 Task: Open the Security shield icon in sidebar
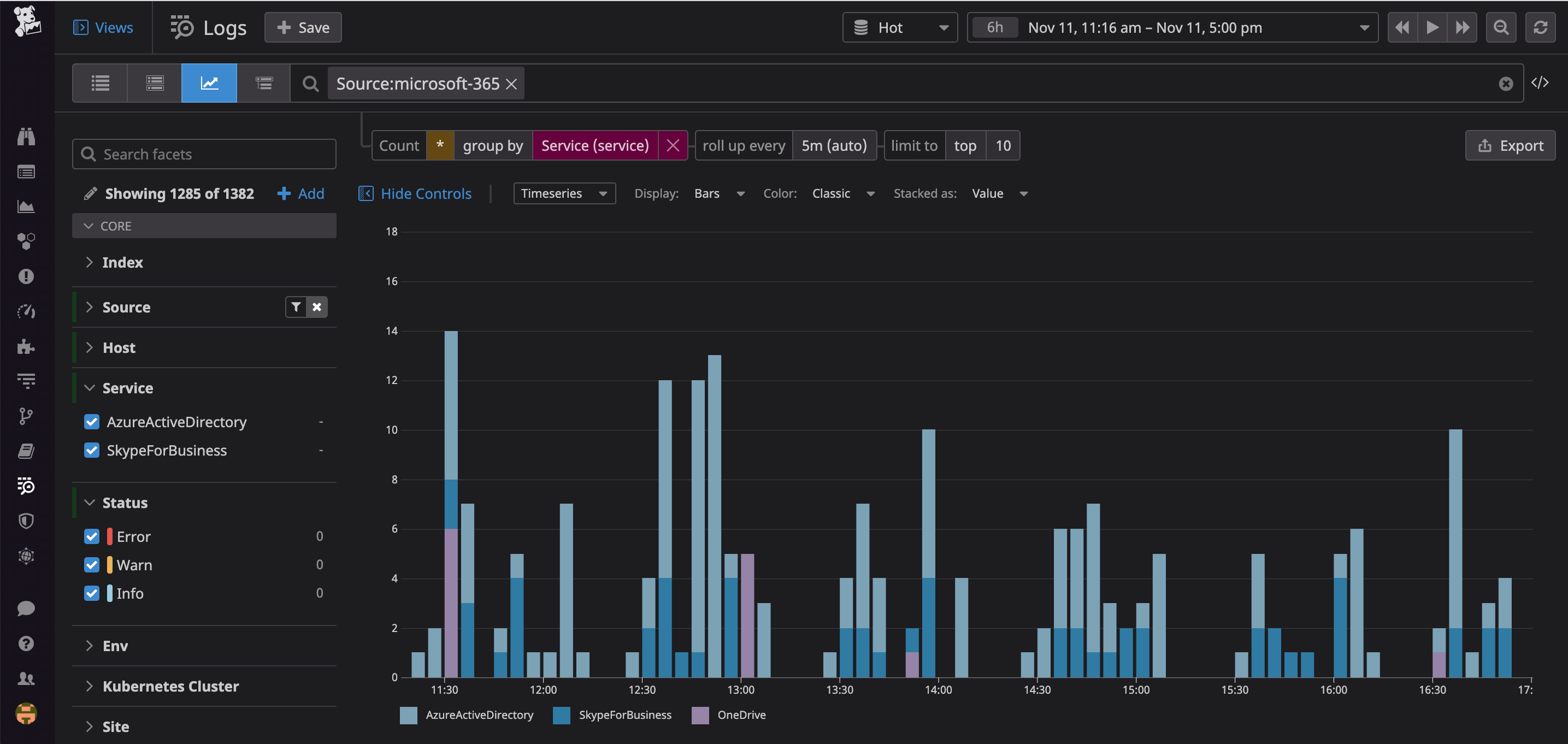coord(26,520)
